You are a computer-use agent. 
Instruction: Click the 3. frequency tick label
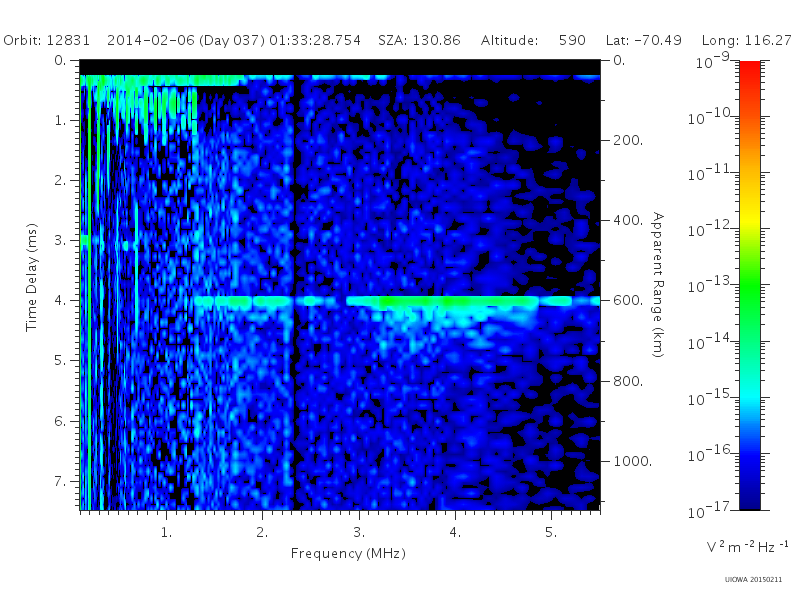click(x=359, y=533)
